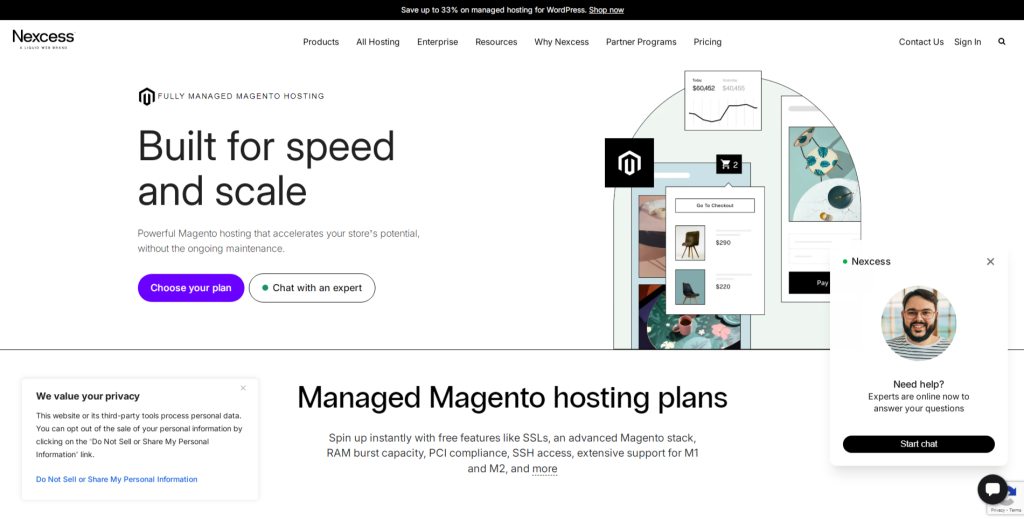Open the Products menu
Viewport: 1024px width, 519px height.
(321, 42)
